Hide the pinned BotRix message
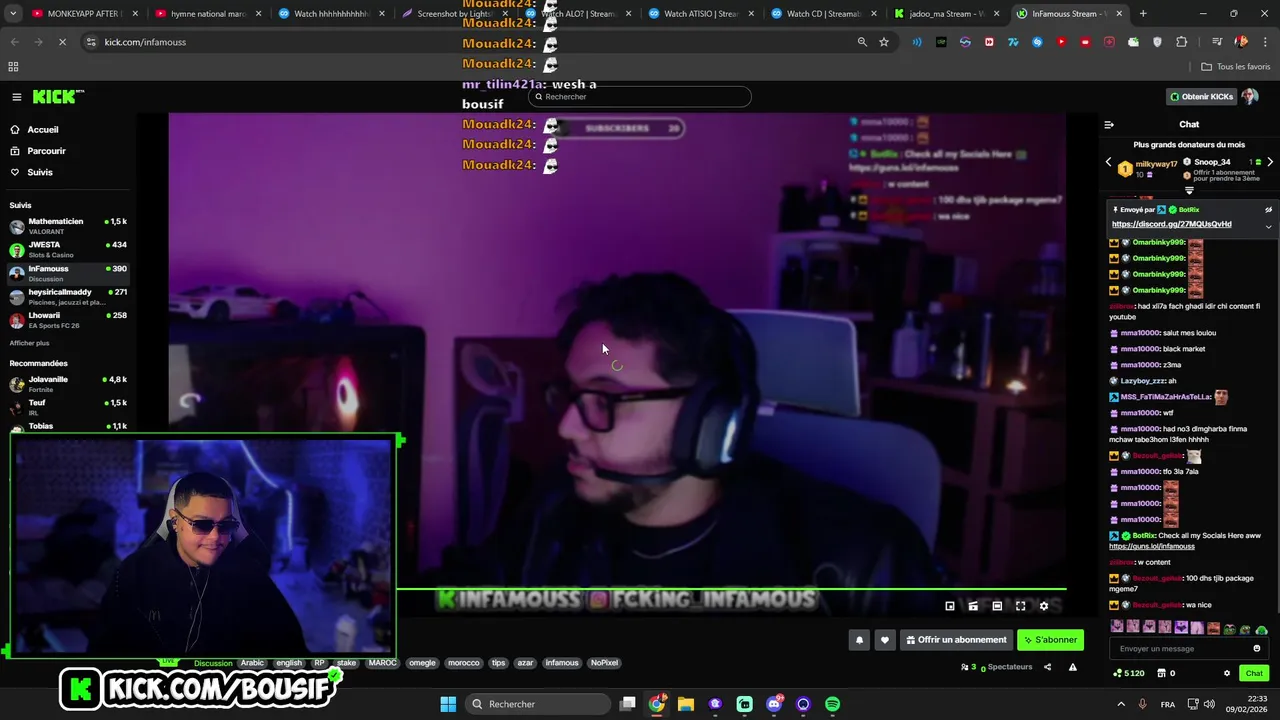This screenshot has height=720, width=1280. click(x=1268, y=210)
